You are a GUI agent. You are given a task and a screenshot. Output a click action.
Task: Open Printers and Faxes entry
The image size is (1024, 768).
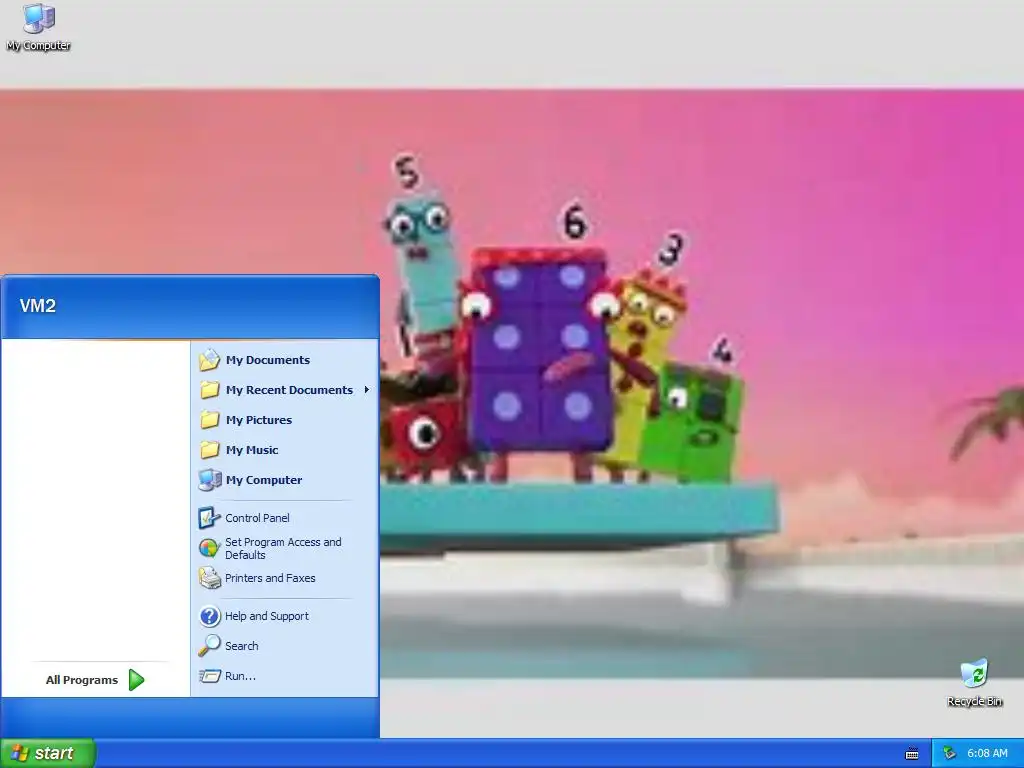pos(285,578)
